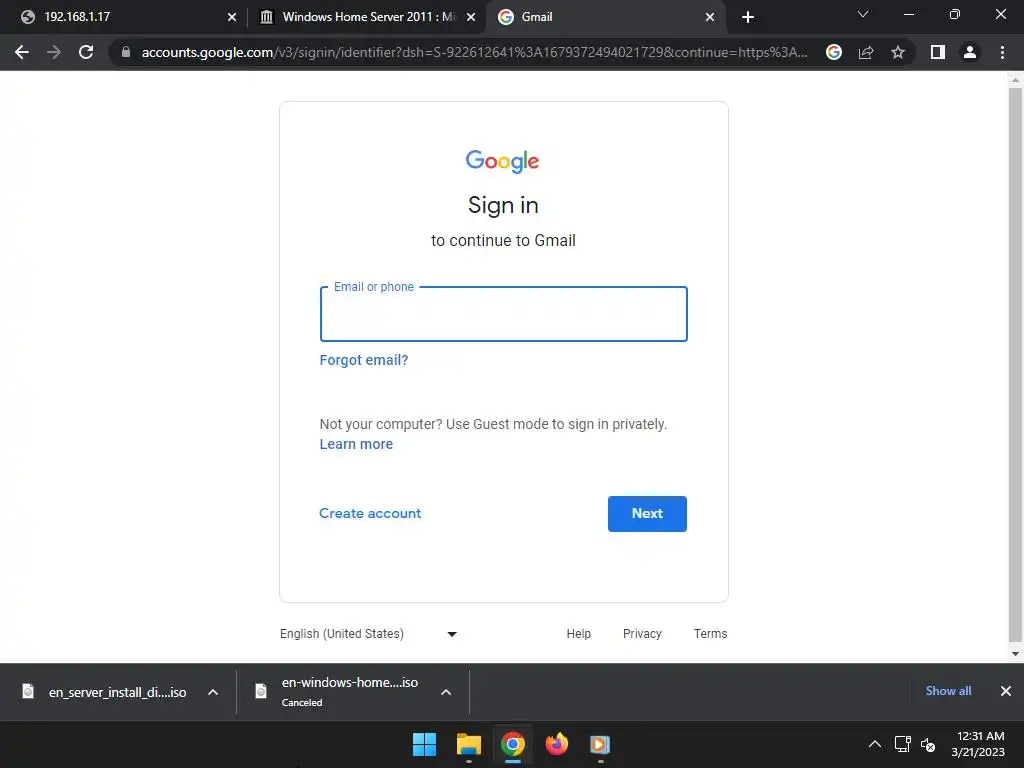Click the browser forward arrow
1024x768 pixels.
click(54, 52)
